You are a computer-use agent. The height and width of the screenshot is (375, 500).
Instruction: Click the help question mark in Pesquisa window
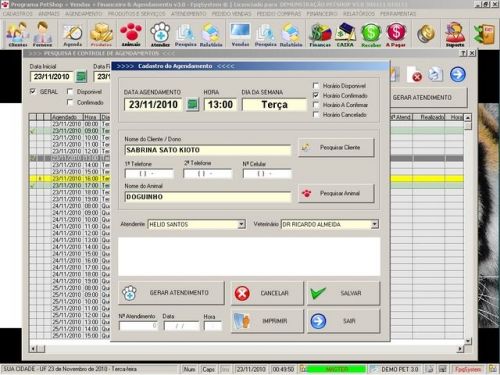pos(463,53)
